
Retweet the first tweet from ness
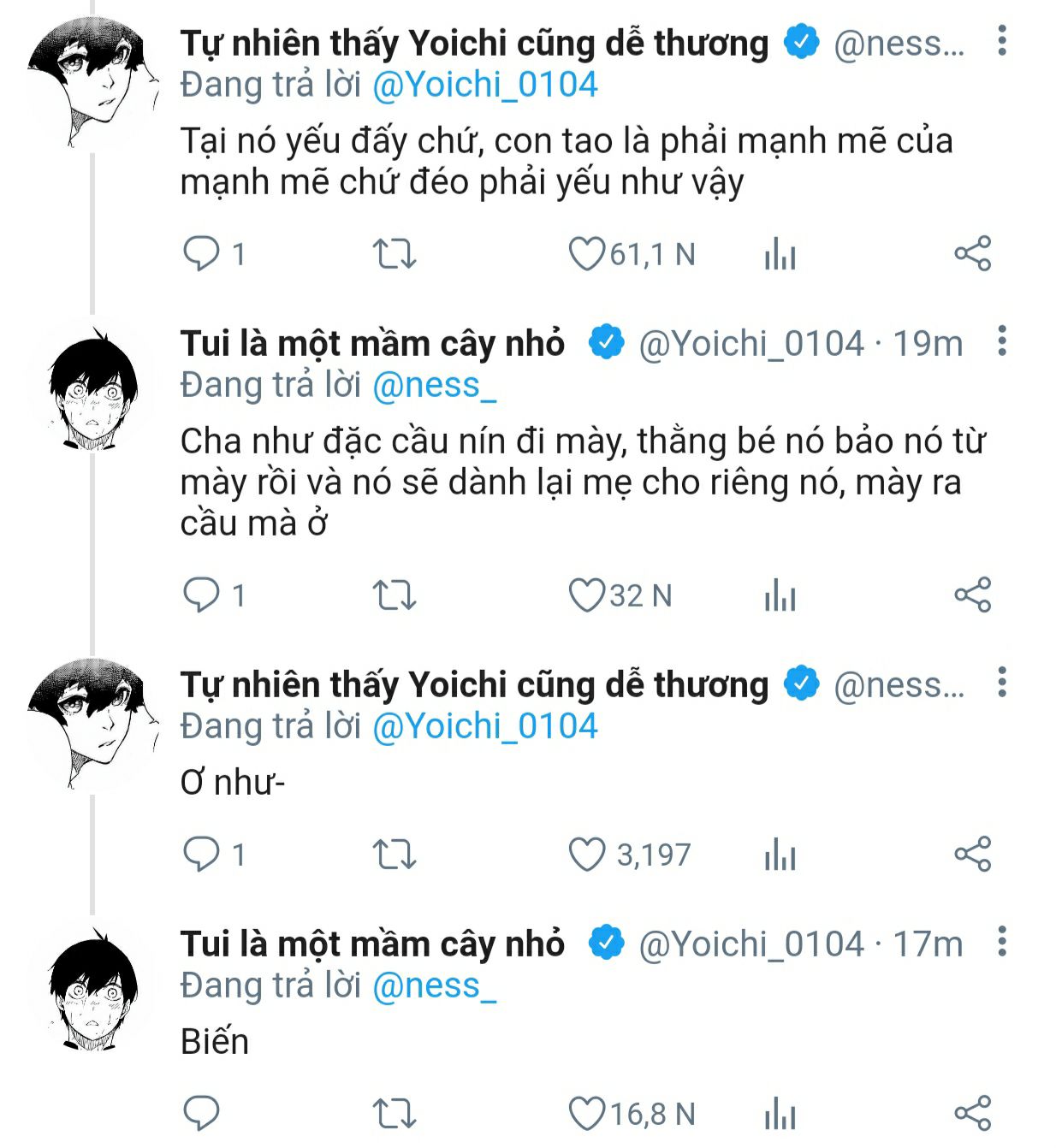tap(395, 254)
